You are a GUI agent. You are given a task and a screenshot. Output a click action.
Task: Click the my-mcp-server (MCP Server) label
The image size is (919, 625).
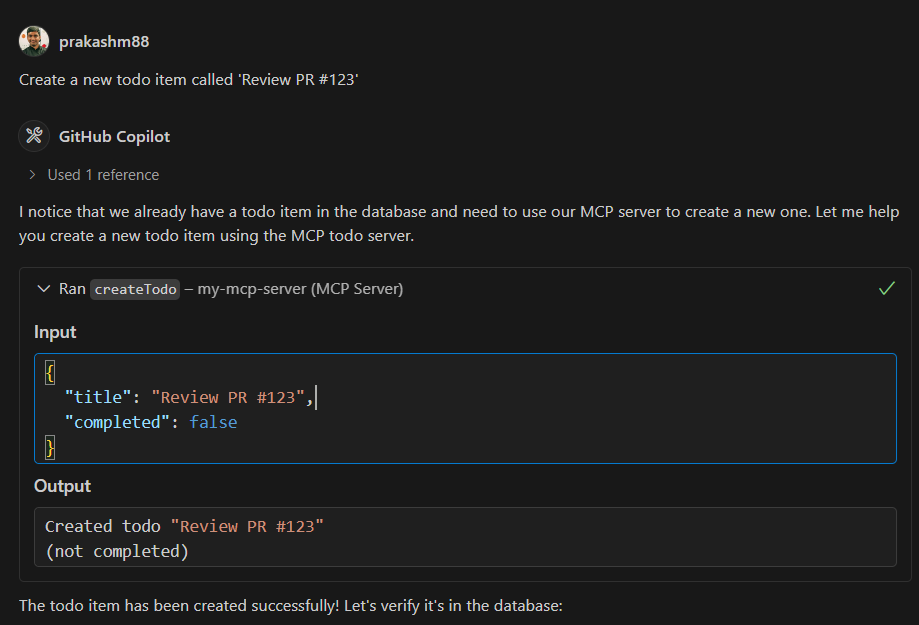click(300, 289)
